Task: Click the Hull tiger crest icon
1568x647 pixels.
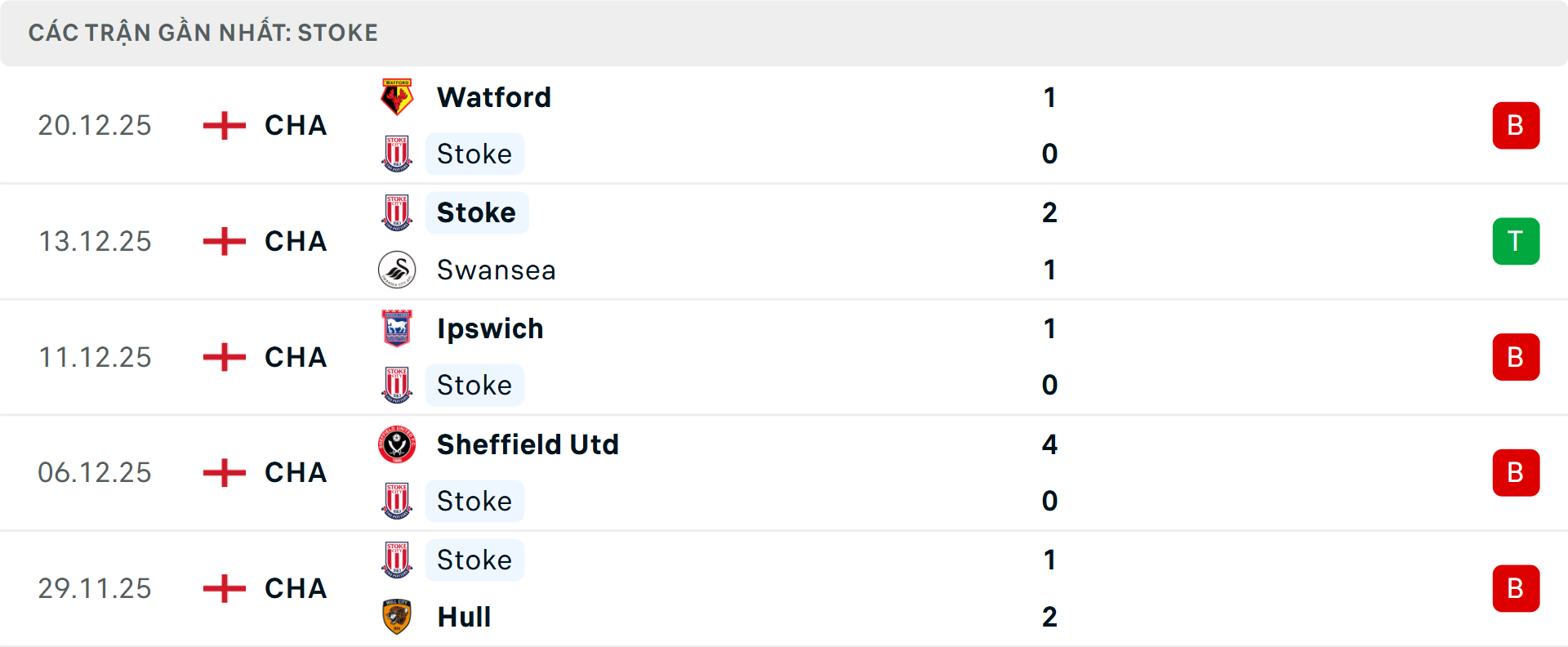Action: coord(397,617)
